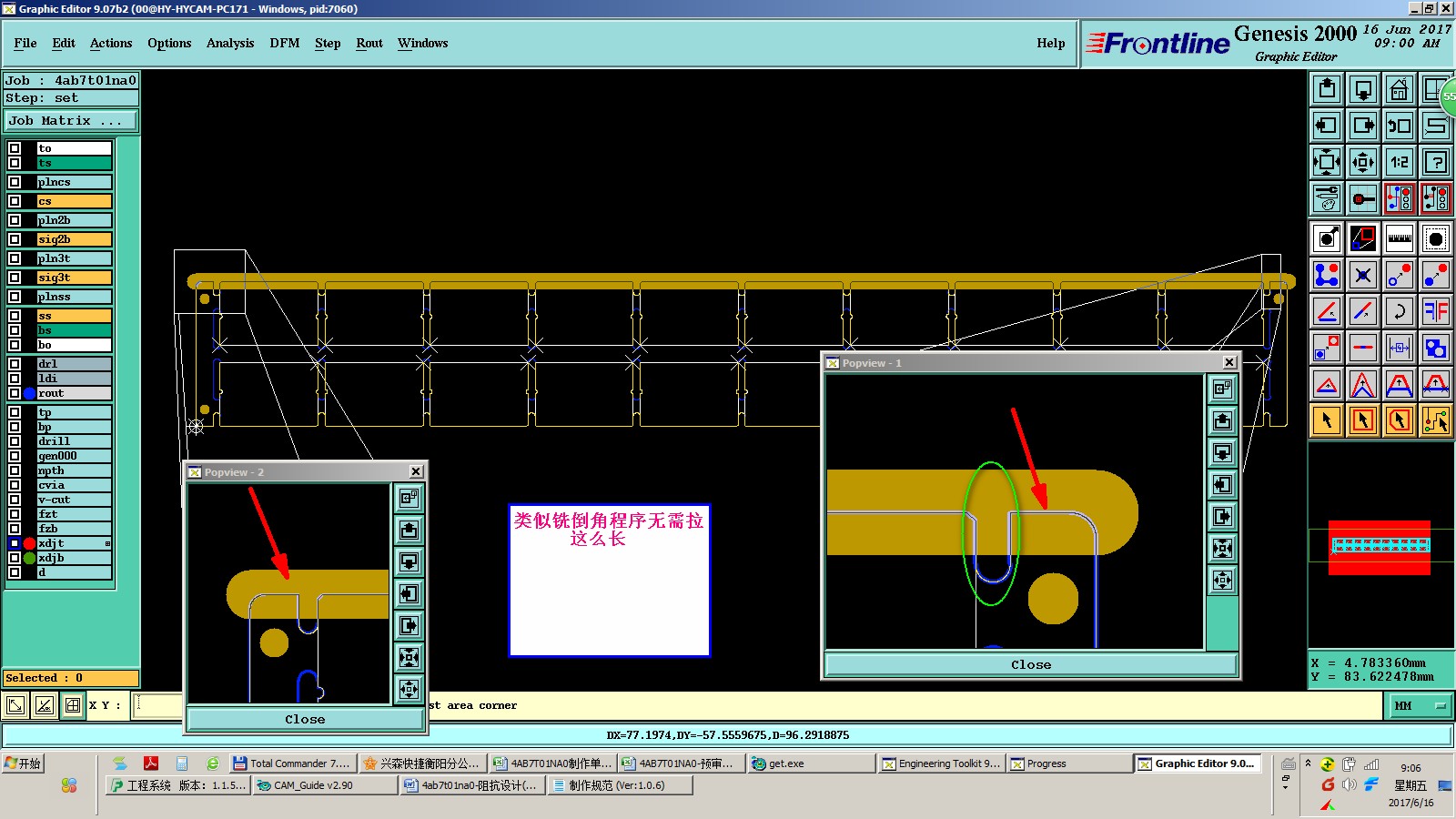Viewport: 1456px width, 819px height.
Task: Switch to the Progress taskbar window
Action: tap(1069, 763)
